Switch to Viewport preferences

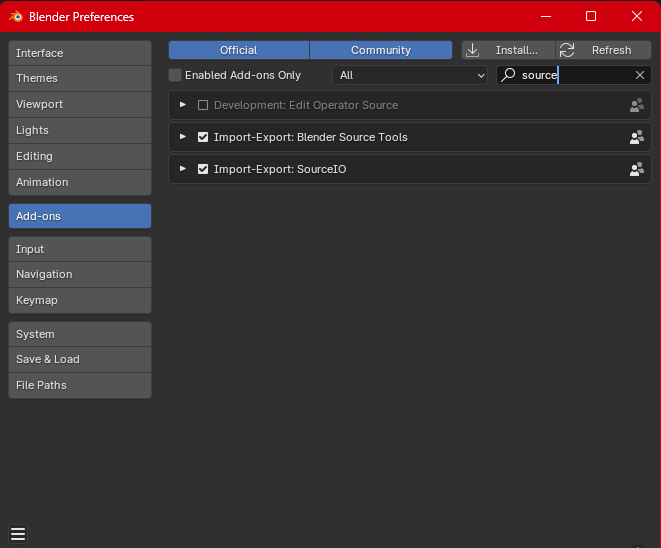coord(80,104)
